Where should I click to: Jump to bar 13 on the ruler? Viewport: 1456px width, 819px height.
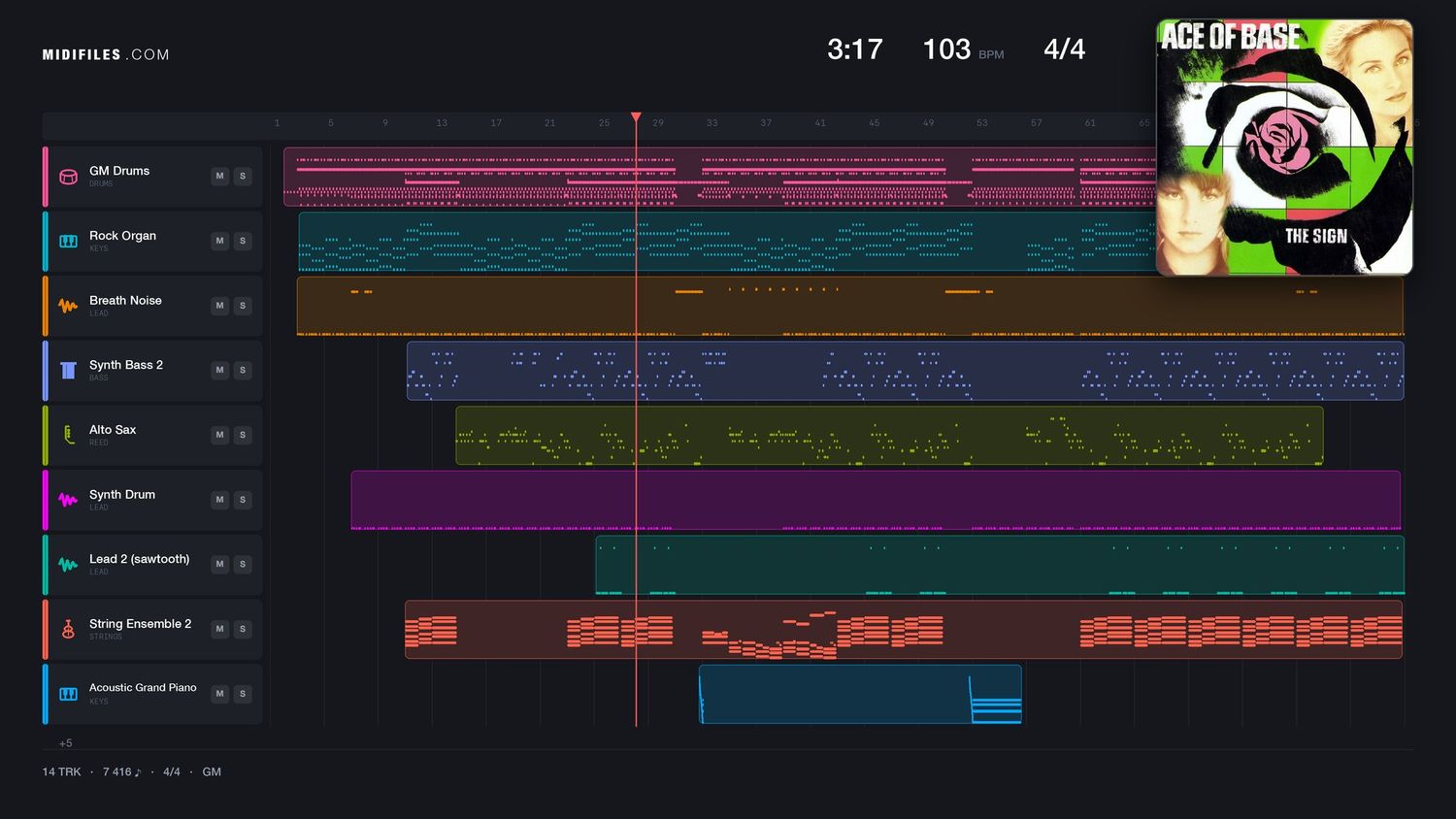pos(442,123)
